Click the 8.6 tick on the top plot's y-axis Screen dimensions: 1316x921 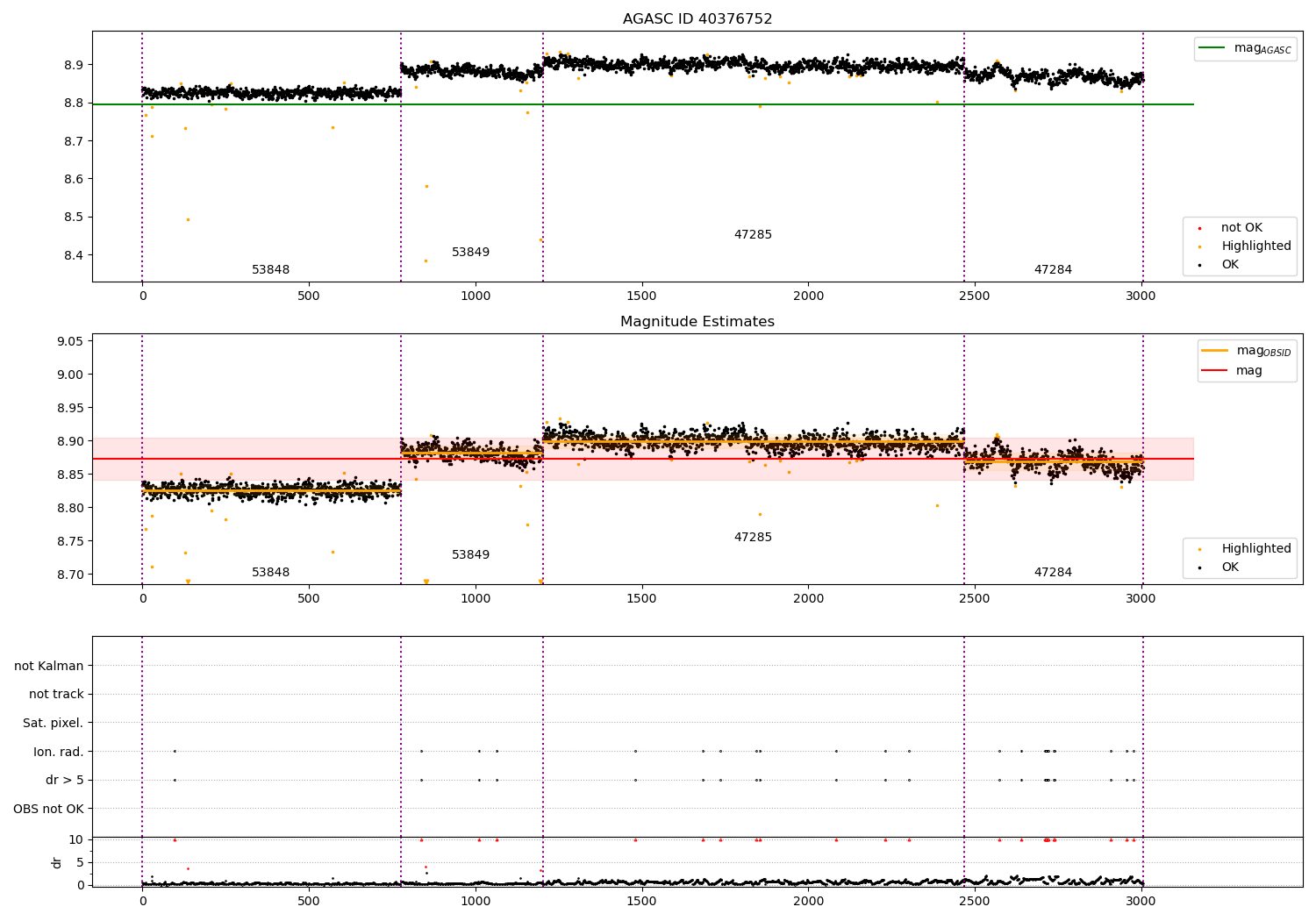(74, 180)
